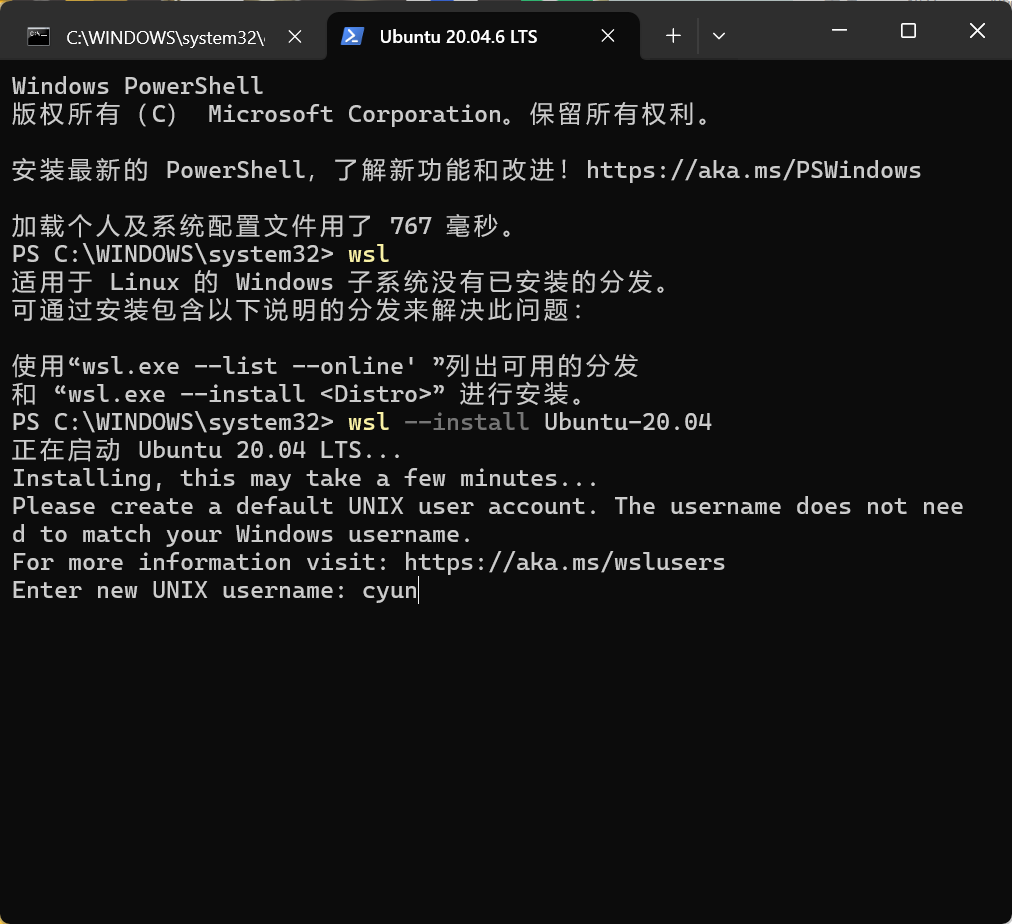Switch to the C:\WINDOWS\system32 tab
The width and height of the screenshot is (1012, 924).
pyautogui.click(x=164, y=37)
